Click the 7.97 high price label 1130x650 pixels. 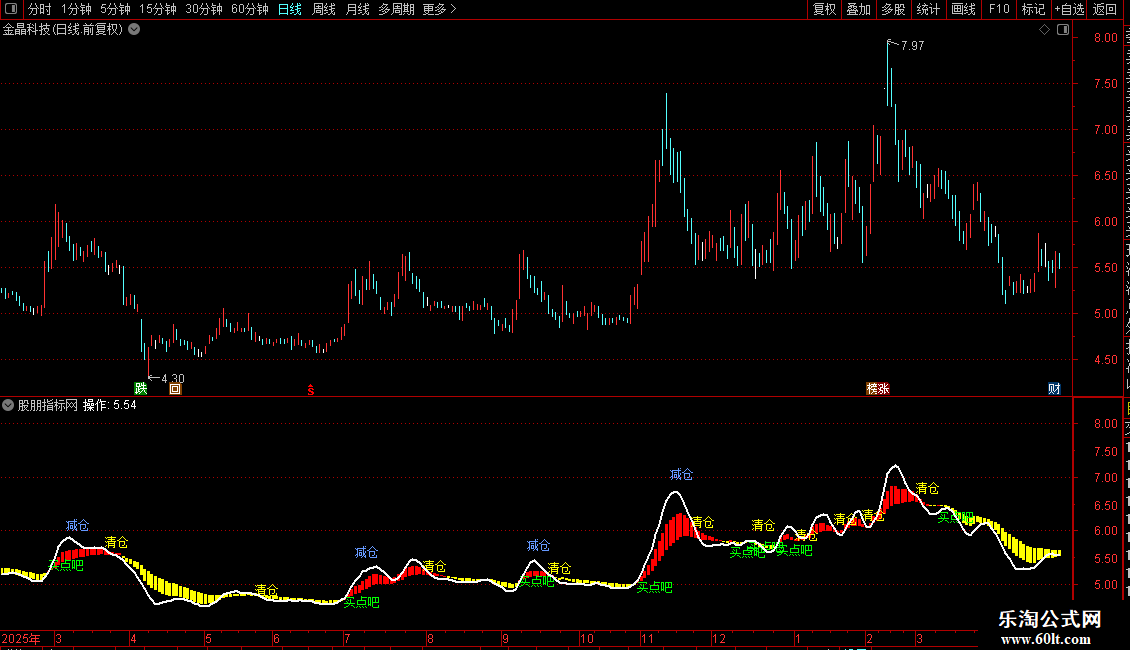tap(912, 45)
